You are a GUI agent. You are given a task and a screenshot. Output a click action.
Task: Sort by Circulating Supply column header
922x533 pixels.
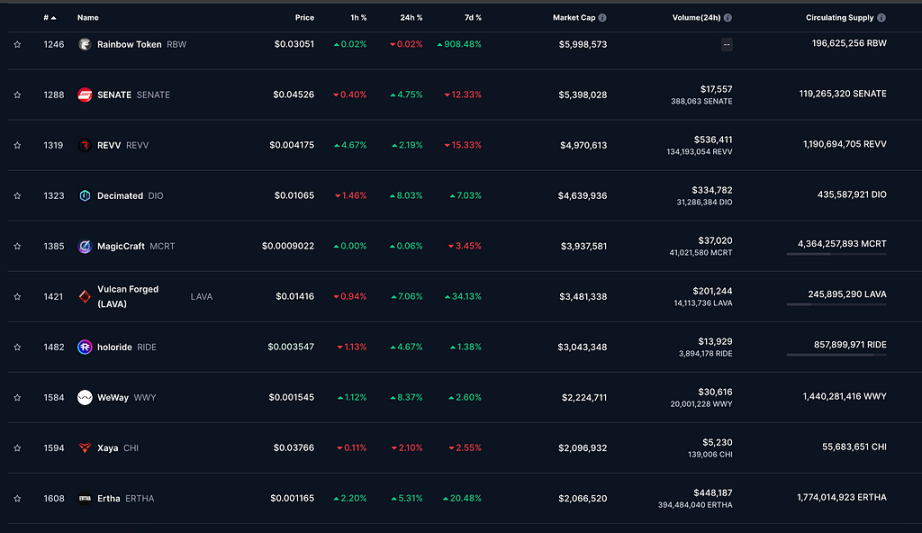pyautogui.click(x=839, y=18)
